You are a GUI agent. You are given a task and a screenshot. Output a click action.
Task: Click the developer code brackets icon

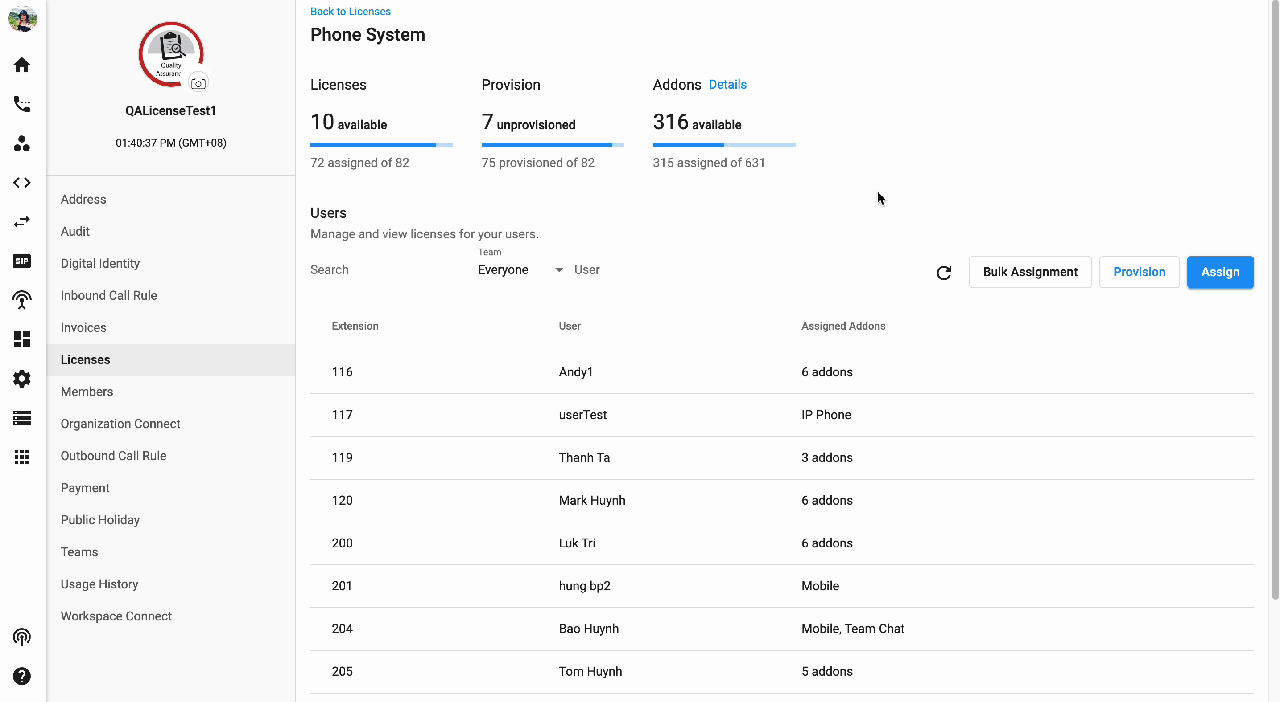click(21, 183)
